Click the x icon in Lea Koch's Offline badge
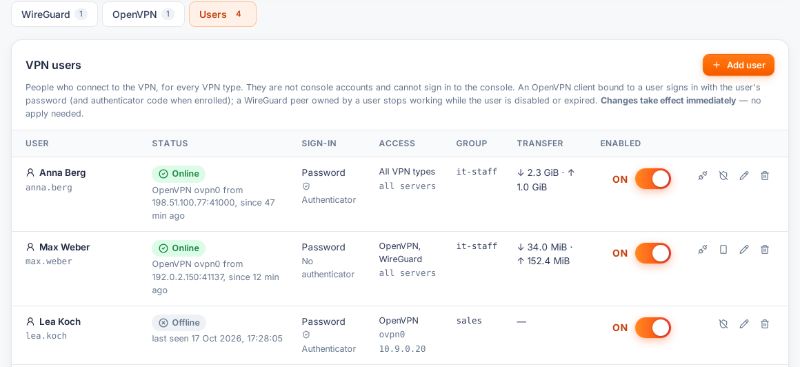Screen dimensions: 800x367 click(163, 323)
